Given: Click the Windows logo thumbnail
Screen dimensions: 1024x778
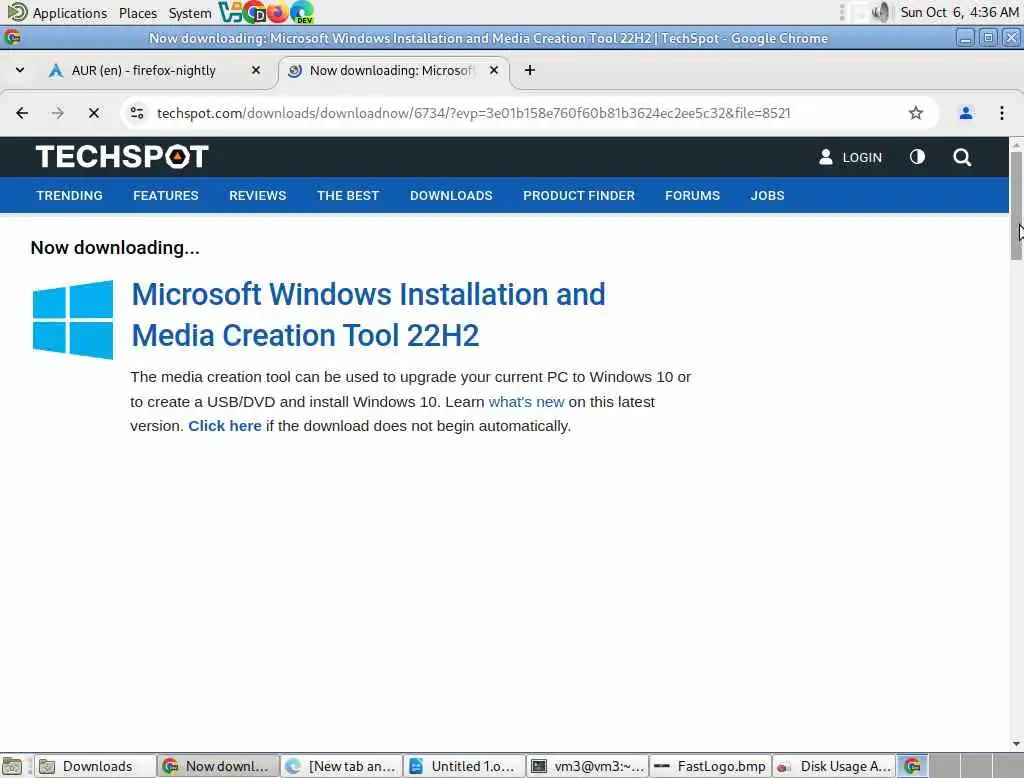Looking at the screenshot, I should [x=72, y=319].
